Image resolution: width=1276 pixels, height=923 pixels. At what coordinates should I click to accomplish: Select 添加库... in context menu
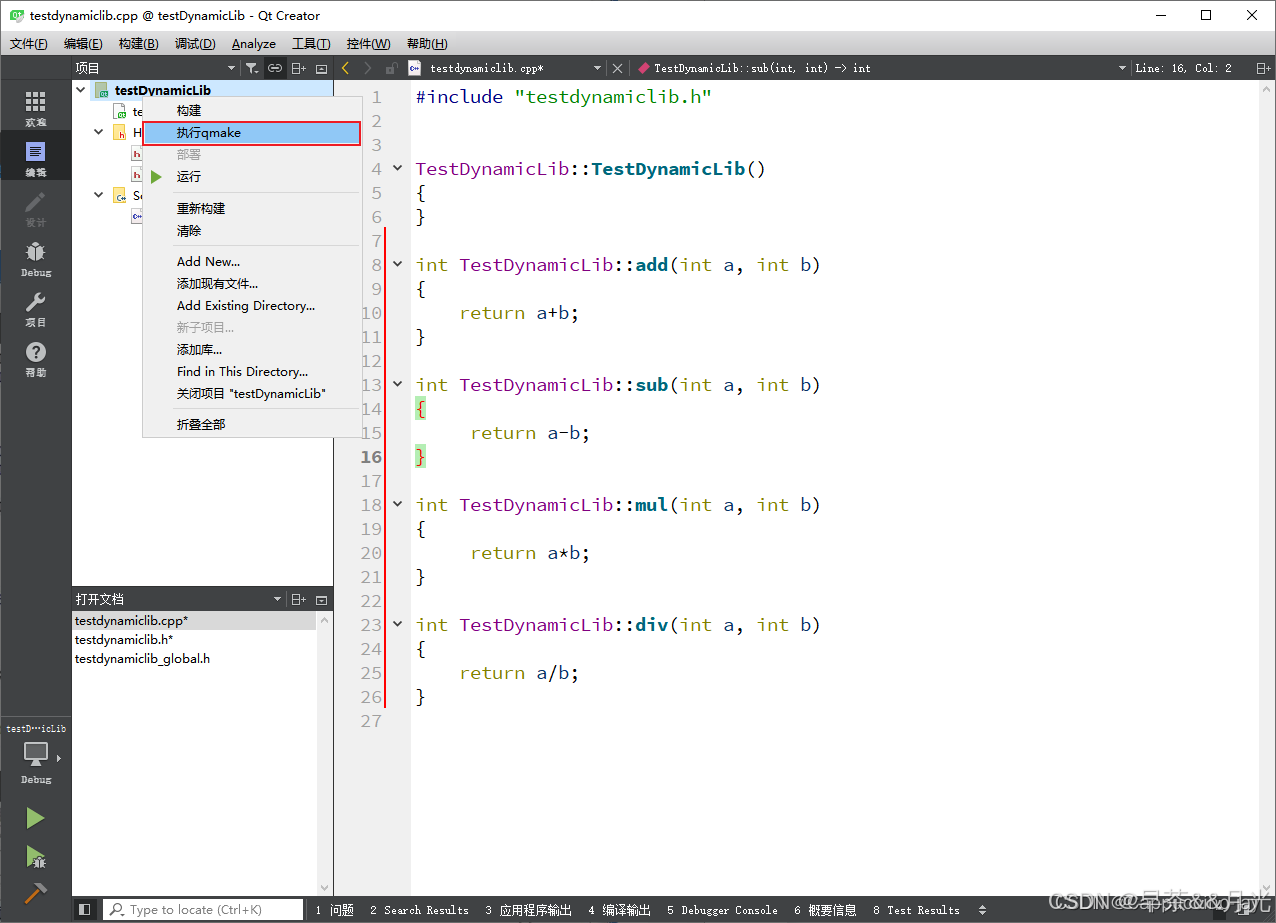pos(251,349)
